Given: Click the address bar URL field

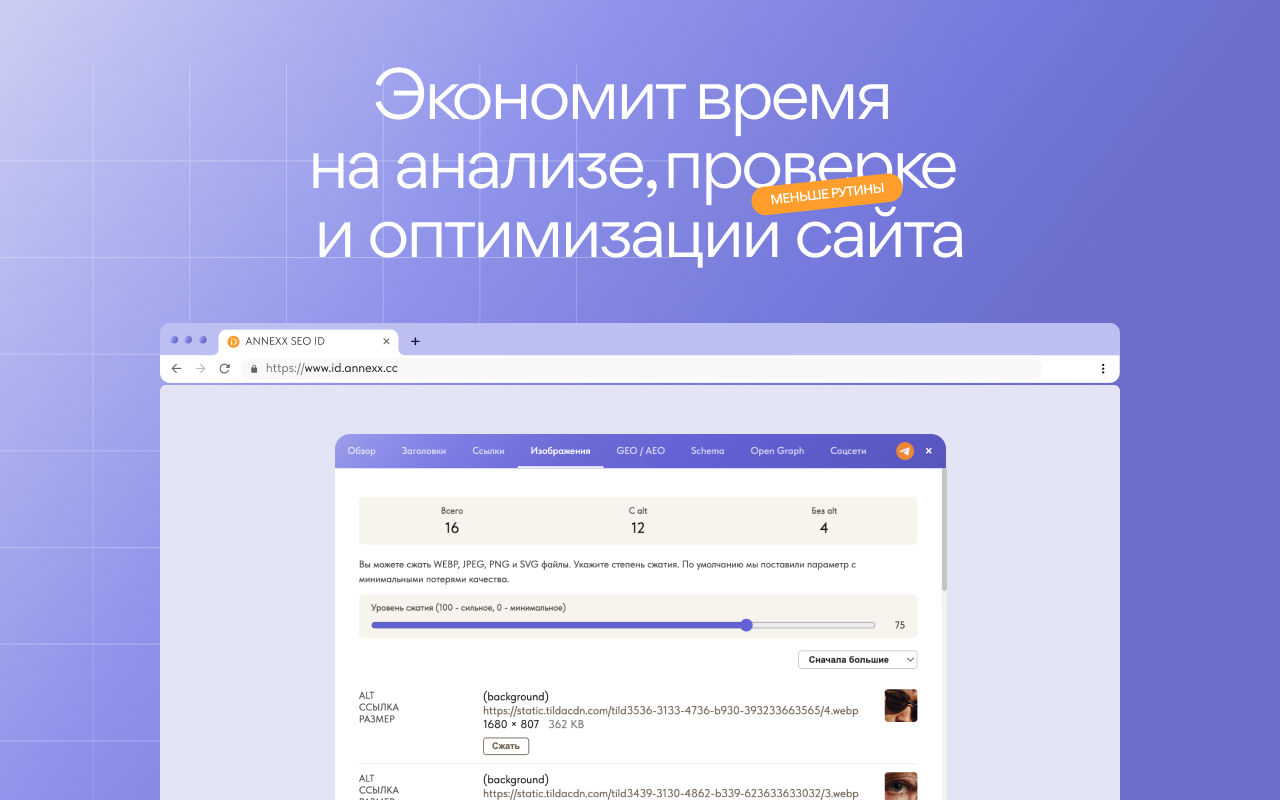Looking at the screenshot, I should [x=642, y=368].
